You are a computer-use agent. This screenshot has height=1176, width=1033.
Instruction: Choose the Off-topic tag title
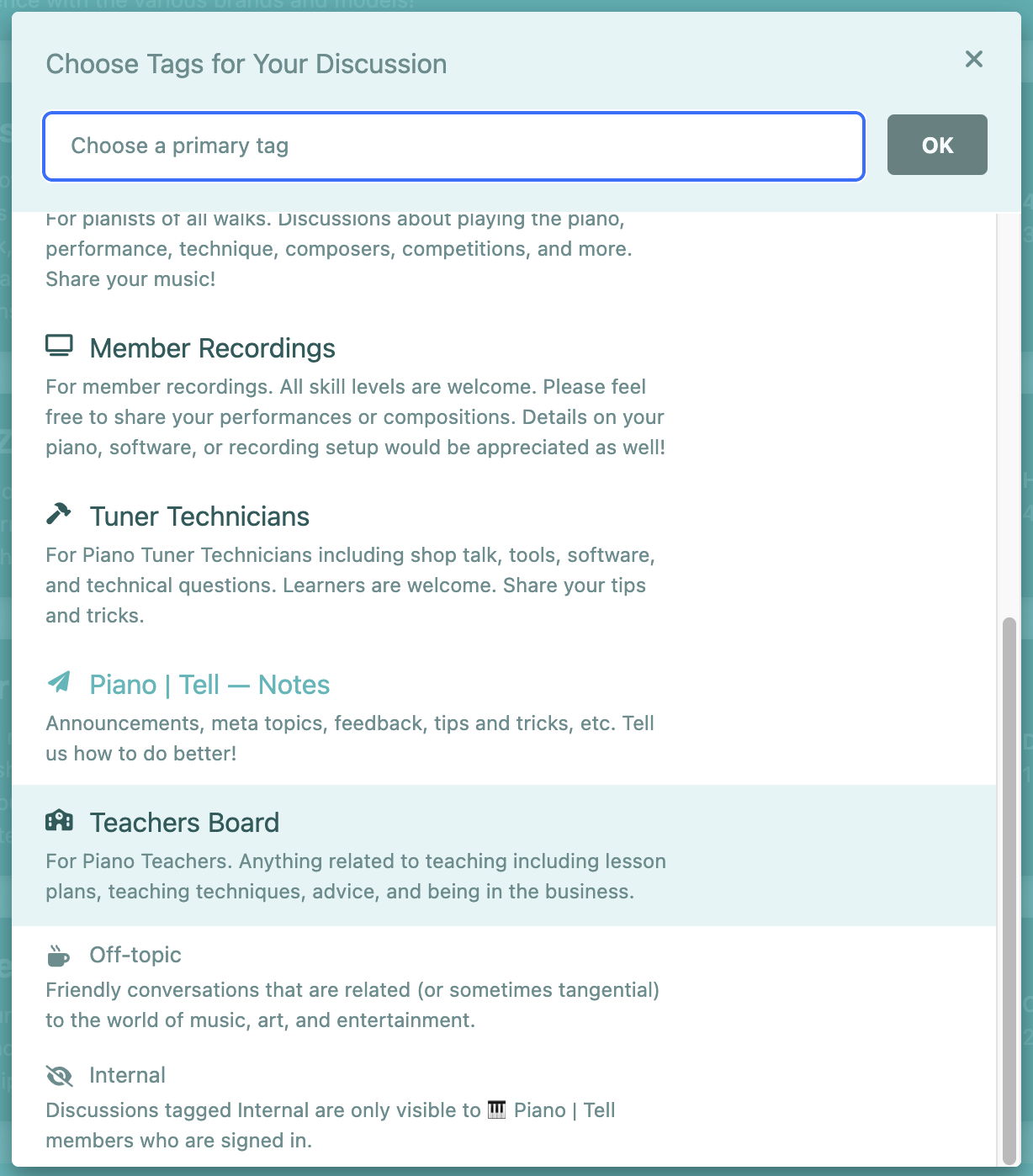pos(135,956)
